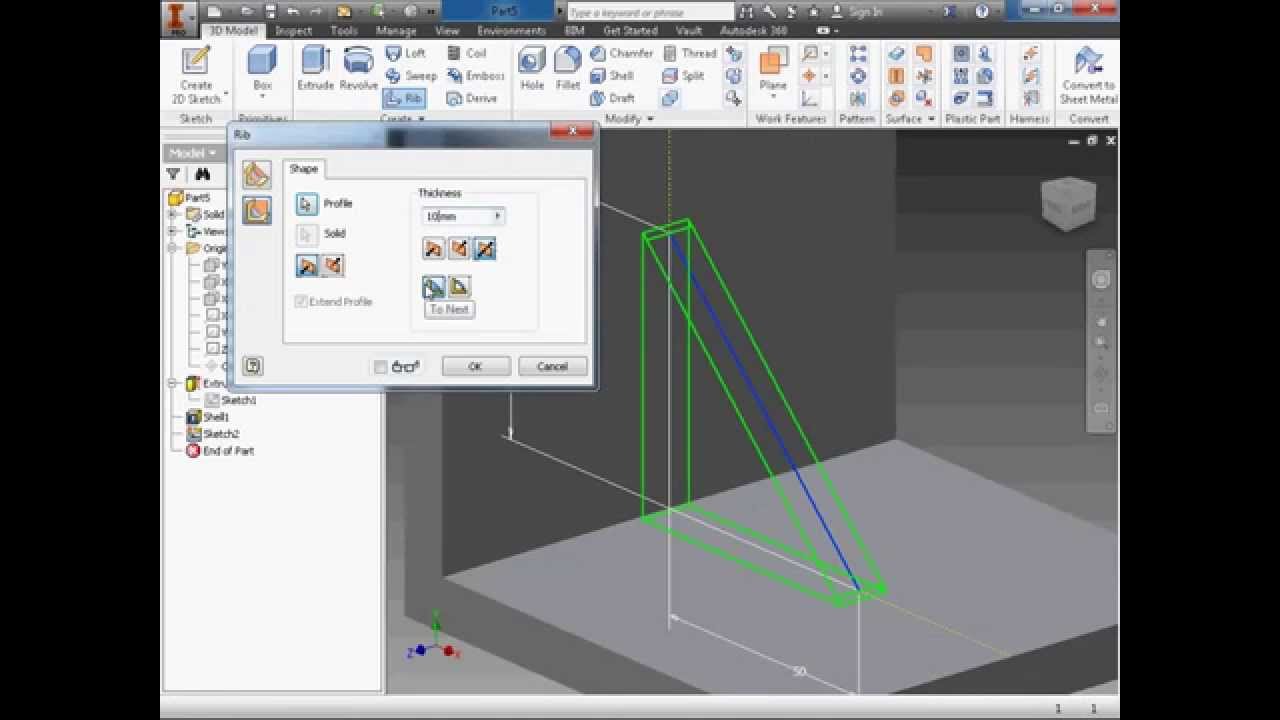Choose the Draft tool
Image resolution: width=1280 pixels, height=720 pixels.
pos(612,98)
